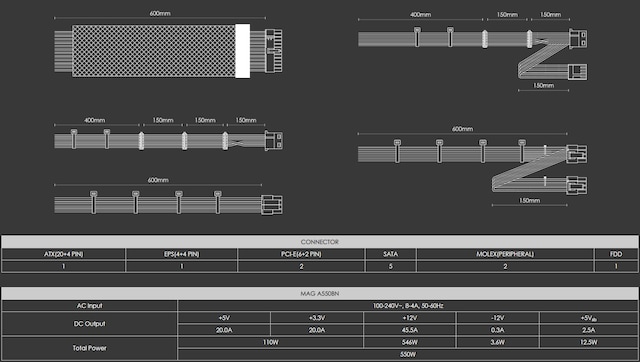Select the lower PCI-E connector on the folded cable
Image resolution: width=640 pixels, height=362 pixels.
click(577, 185)
